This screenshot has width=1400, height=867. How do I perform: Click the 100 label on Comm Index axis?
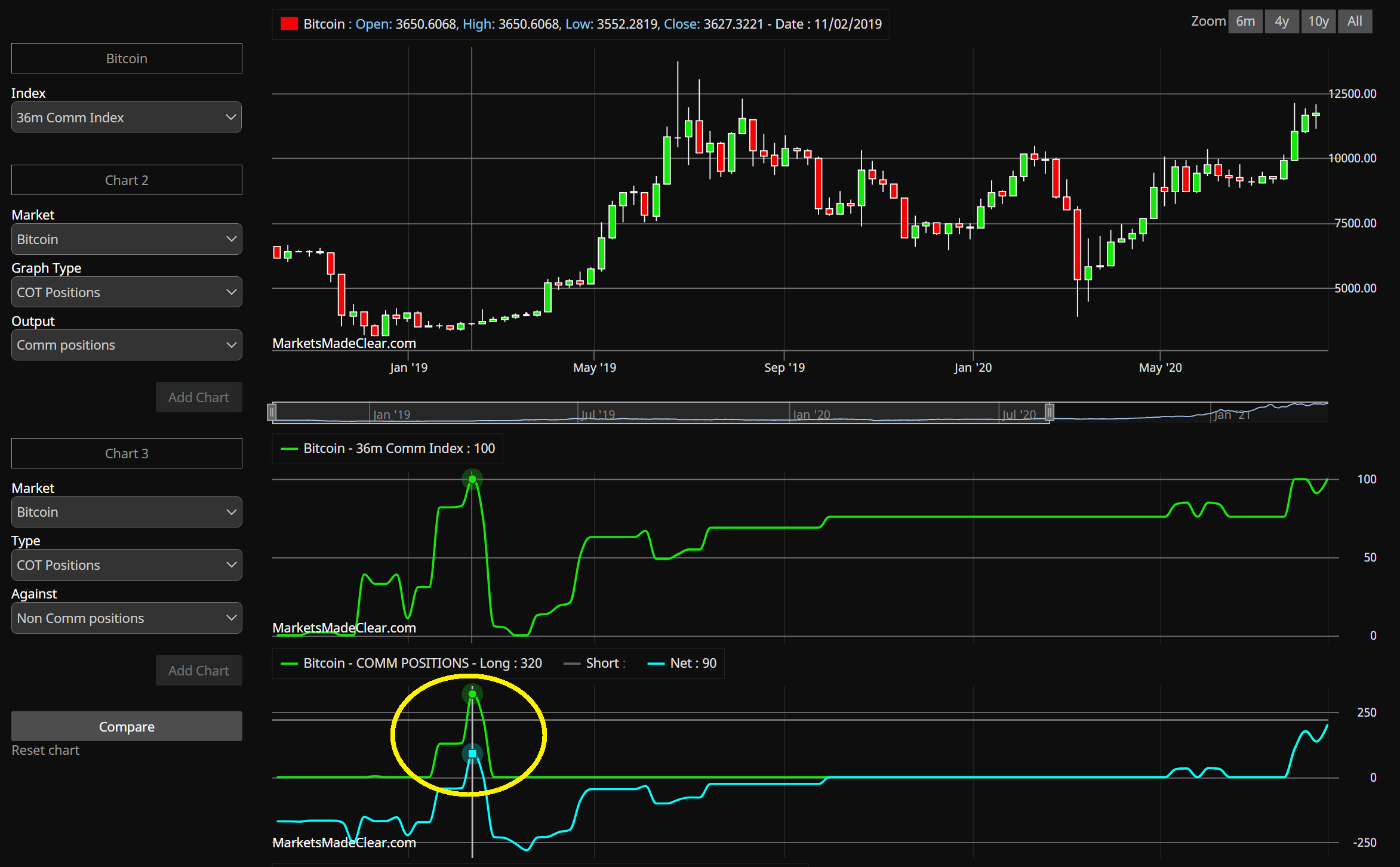tap(1367, 479)
